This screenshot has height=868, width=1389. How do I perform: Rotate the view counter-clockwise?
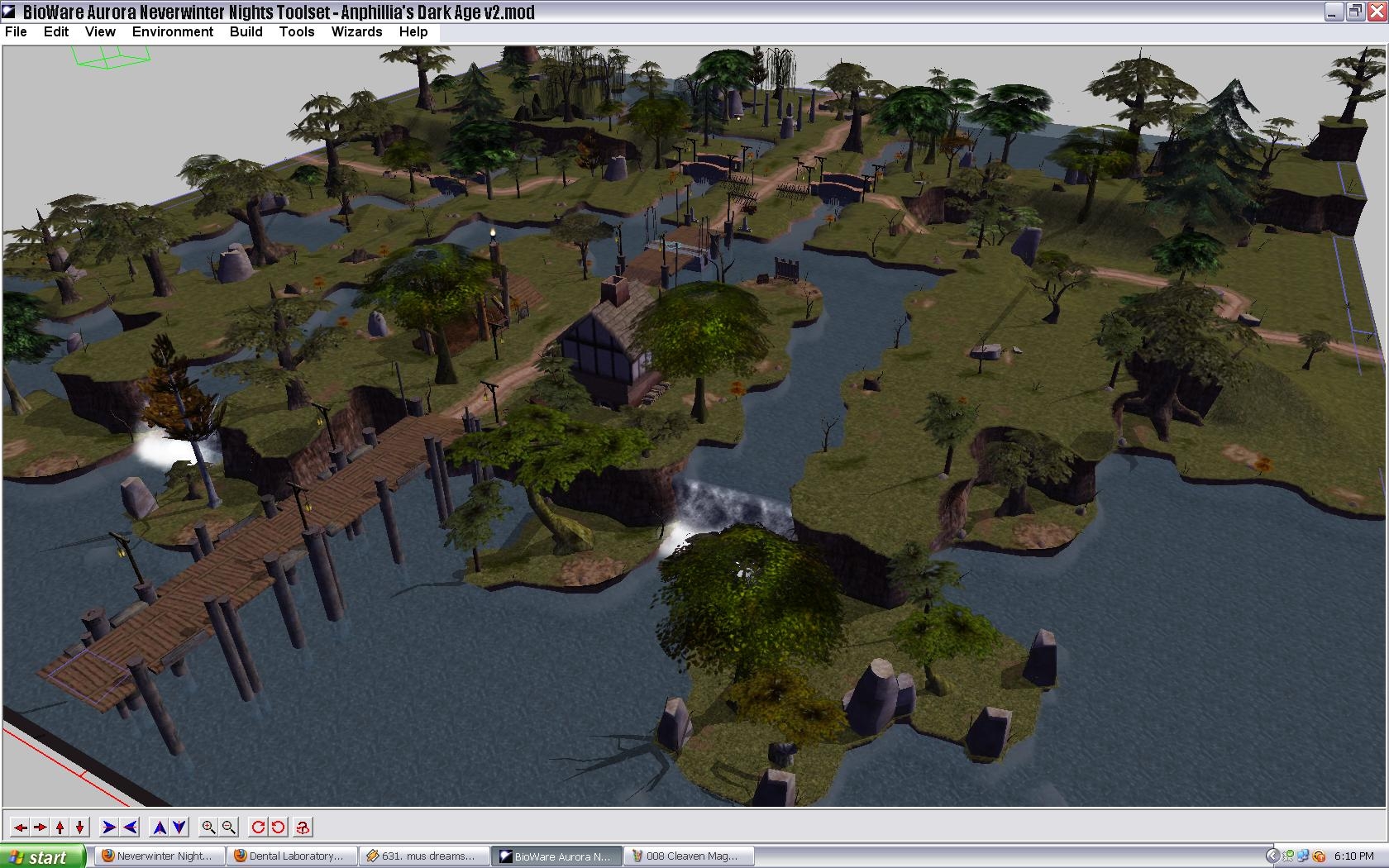[279, 827]
